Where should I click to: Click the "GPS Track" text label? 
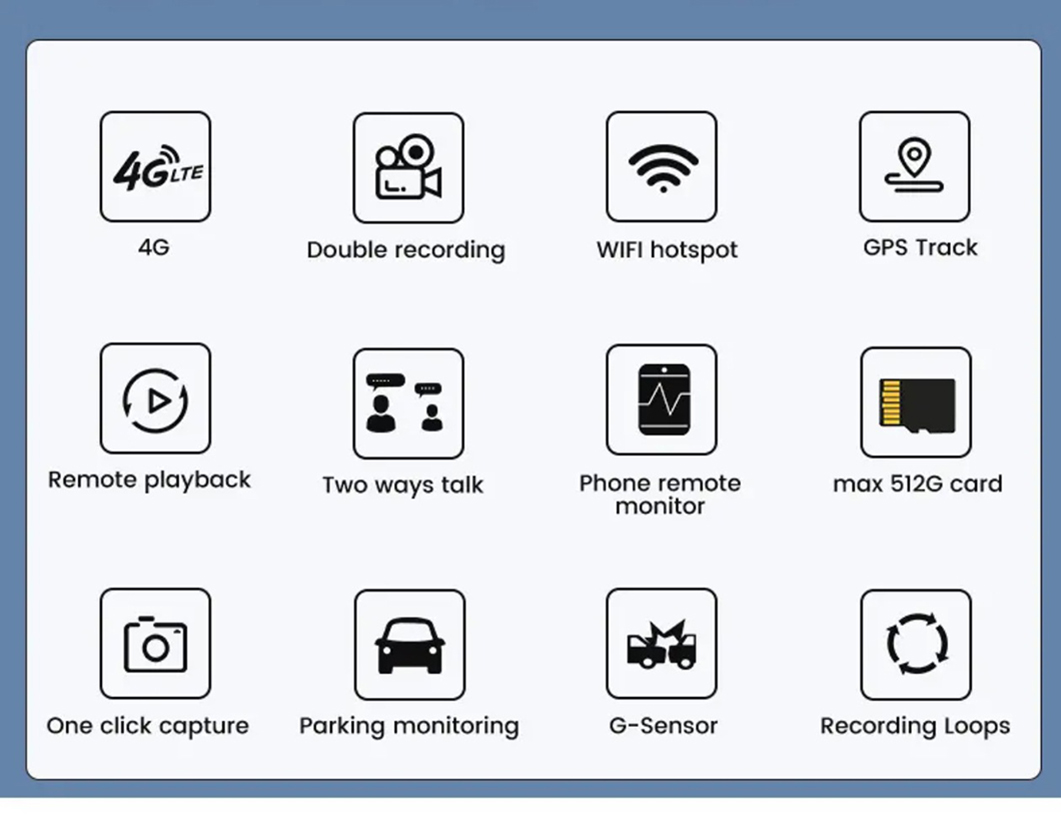click(920, 248)
